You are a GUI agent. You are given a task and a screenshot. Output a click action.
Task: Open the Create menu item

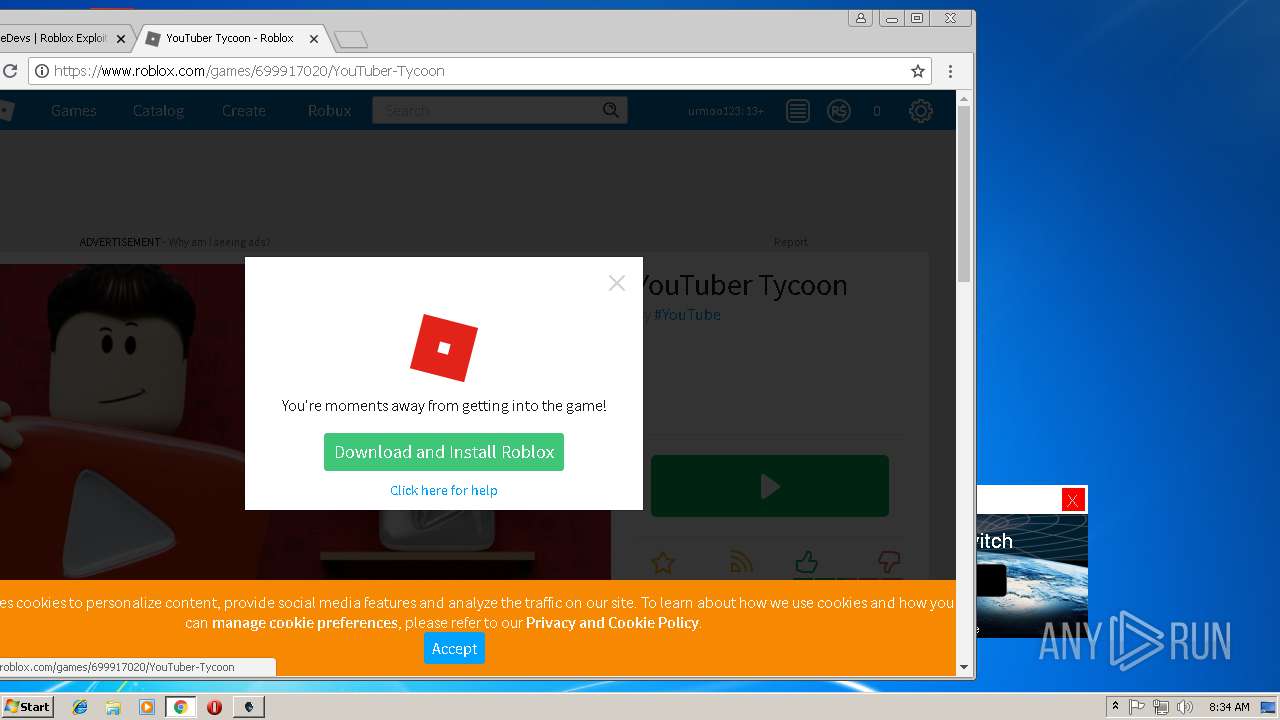[244, 111]
